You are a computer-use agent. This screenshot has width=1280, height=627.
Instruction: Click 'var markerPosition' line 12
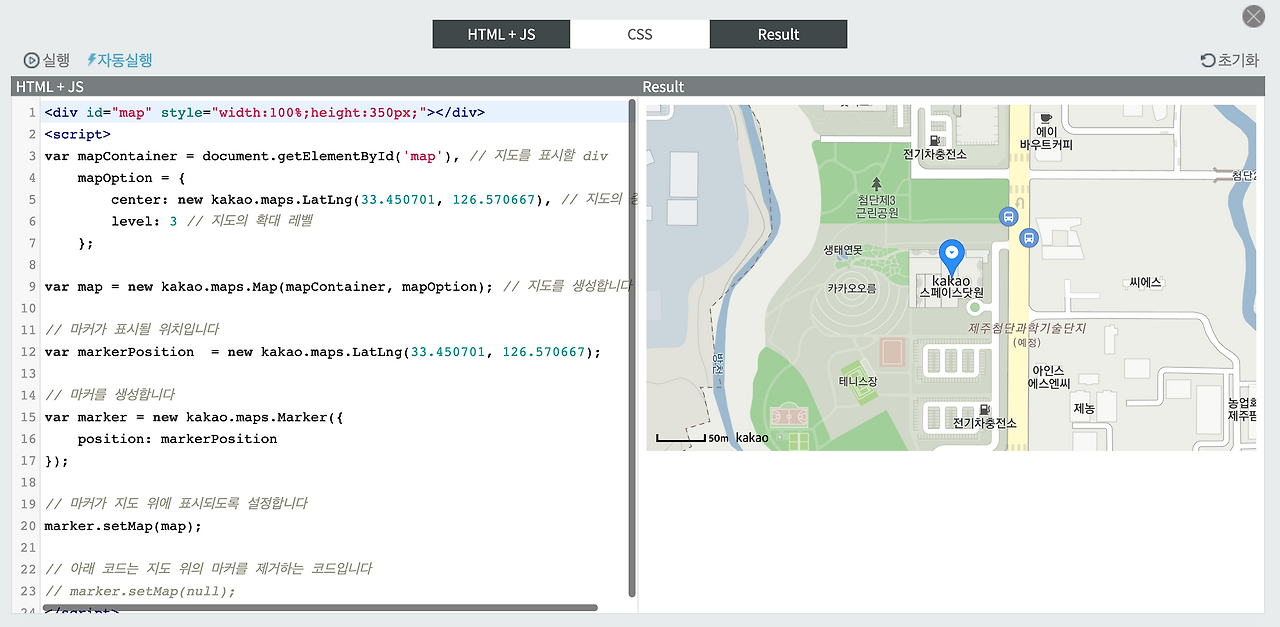coord(322,352)
